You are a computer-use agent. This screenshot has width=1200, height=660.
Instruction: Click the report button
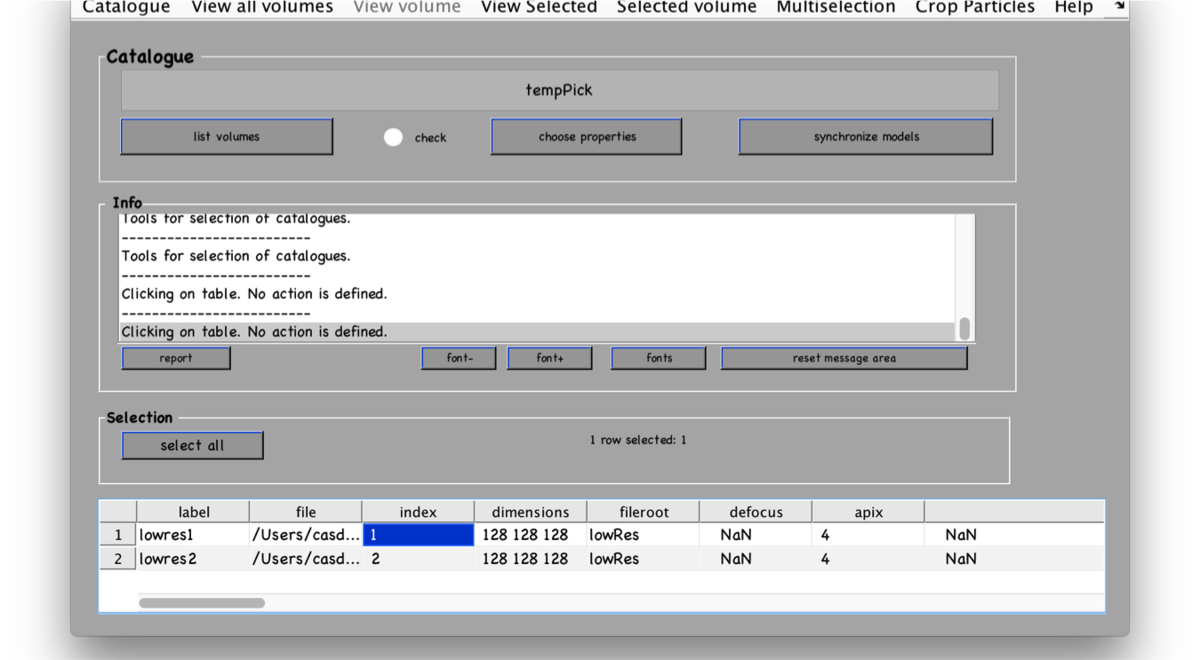coord(176,358)
